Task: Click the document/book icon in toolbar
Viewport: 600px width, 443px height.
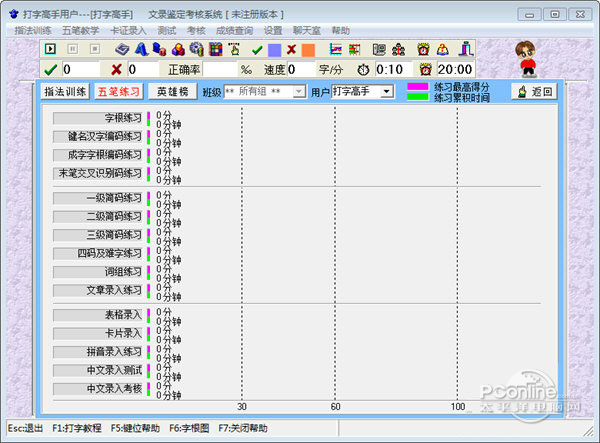Action: point(379,49)
